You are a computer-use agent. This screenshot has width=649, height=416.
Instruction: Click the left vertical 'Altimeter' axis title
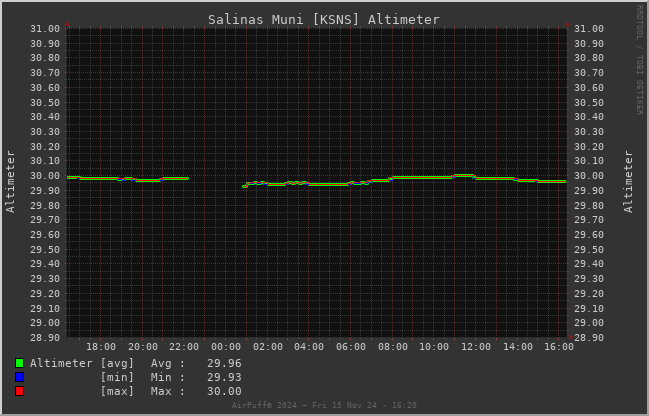coord(10,182)
